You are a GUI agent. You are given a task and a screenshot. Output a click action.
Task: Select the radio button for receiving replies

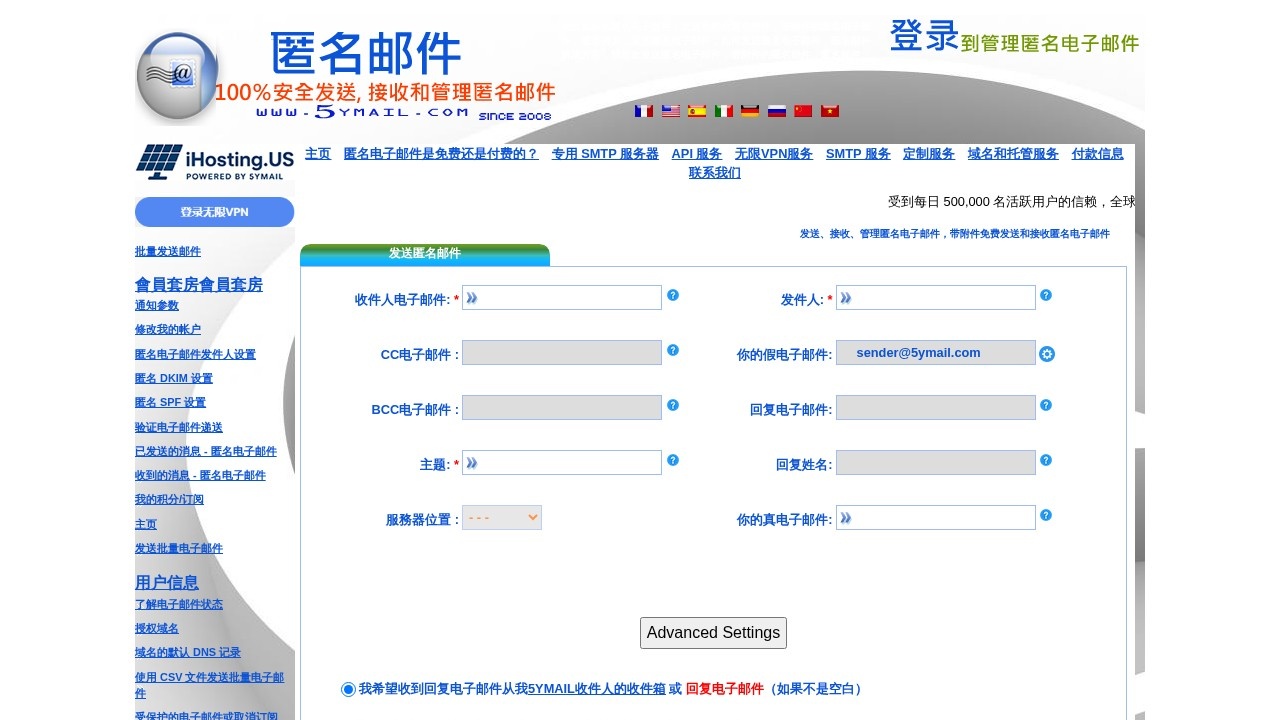348,689
